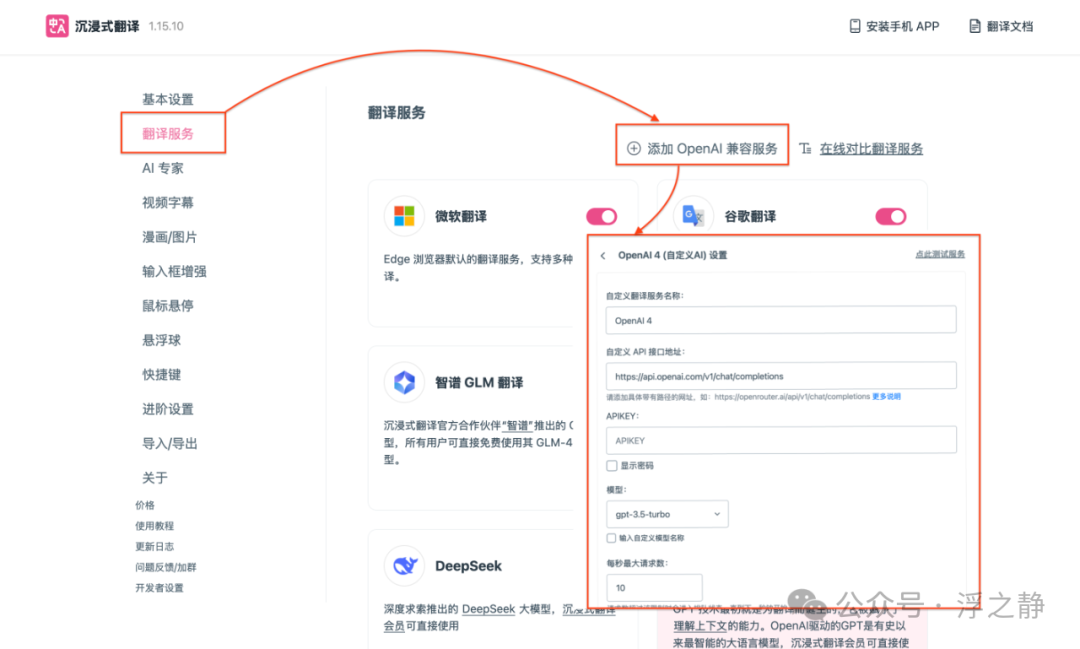Screen dimensions: 1080x649
Task: Check the 输入自定义模型名称 checkbox
Action: click(611, 538)
